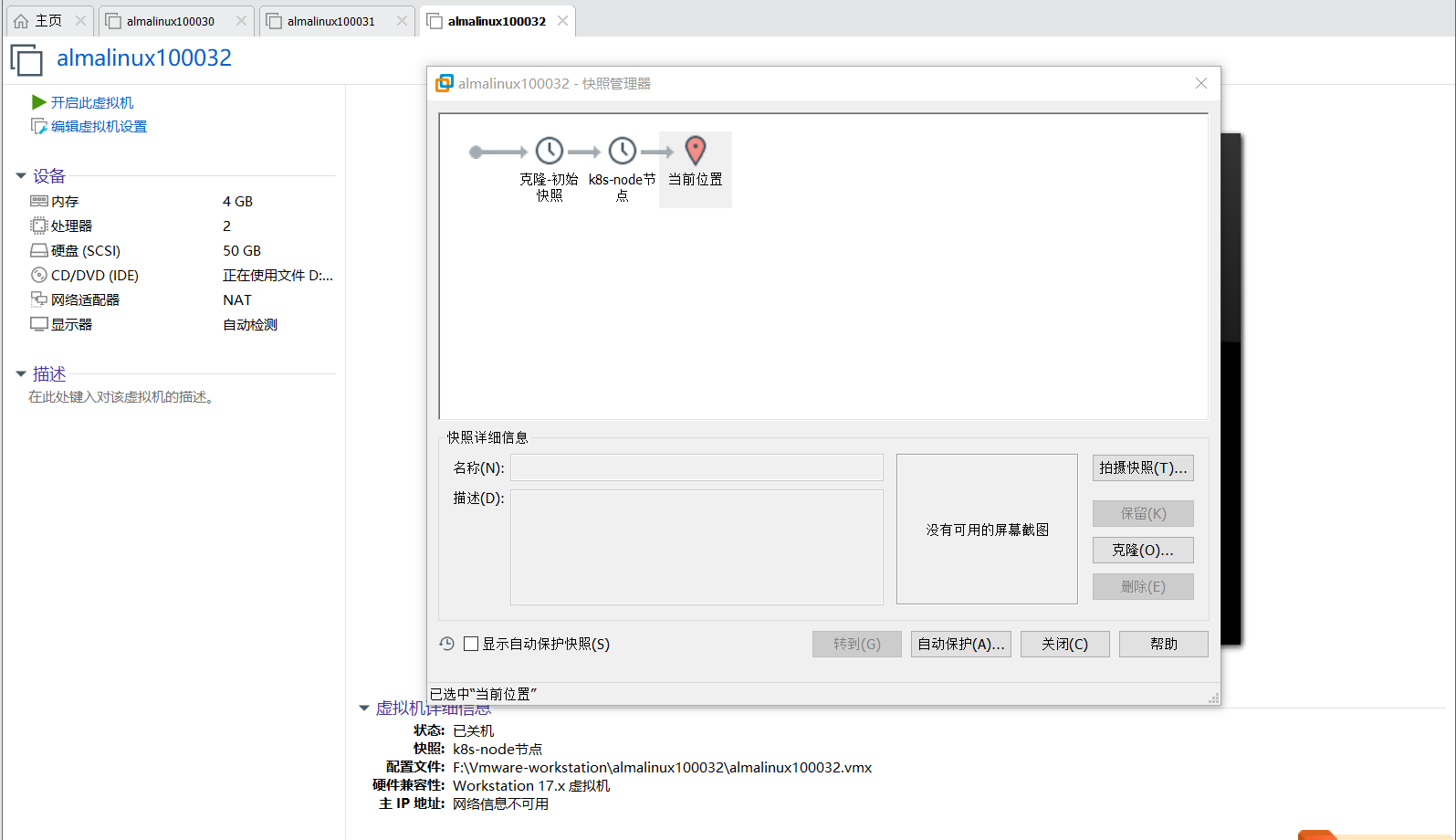Viewport: 1456px width, 840px height.
Task: Click the snapshot tree root start node
Action: (476, 152)
